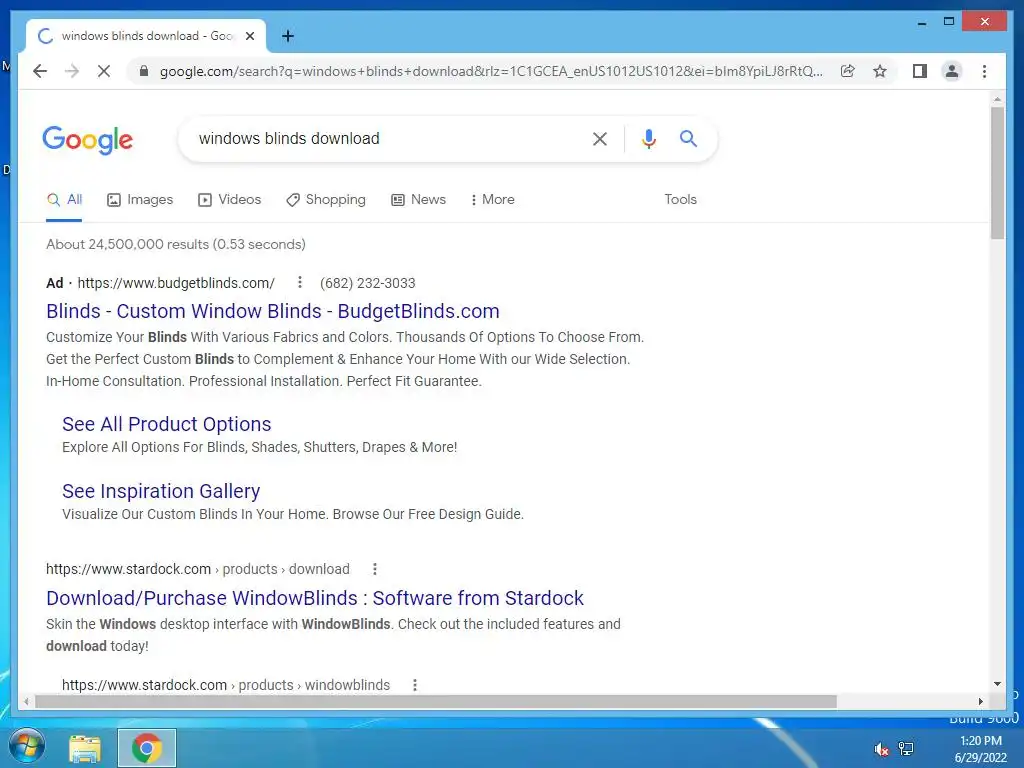
Task: Click the About 24,500,000 results text
Action: coord(176,244)
